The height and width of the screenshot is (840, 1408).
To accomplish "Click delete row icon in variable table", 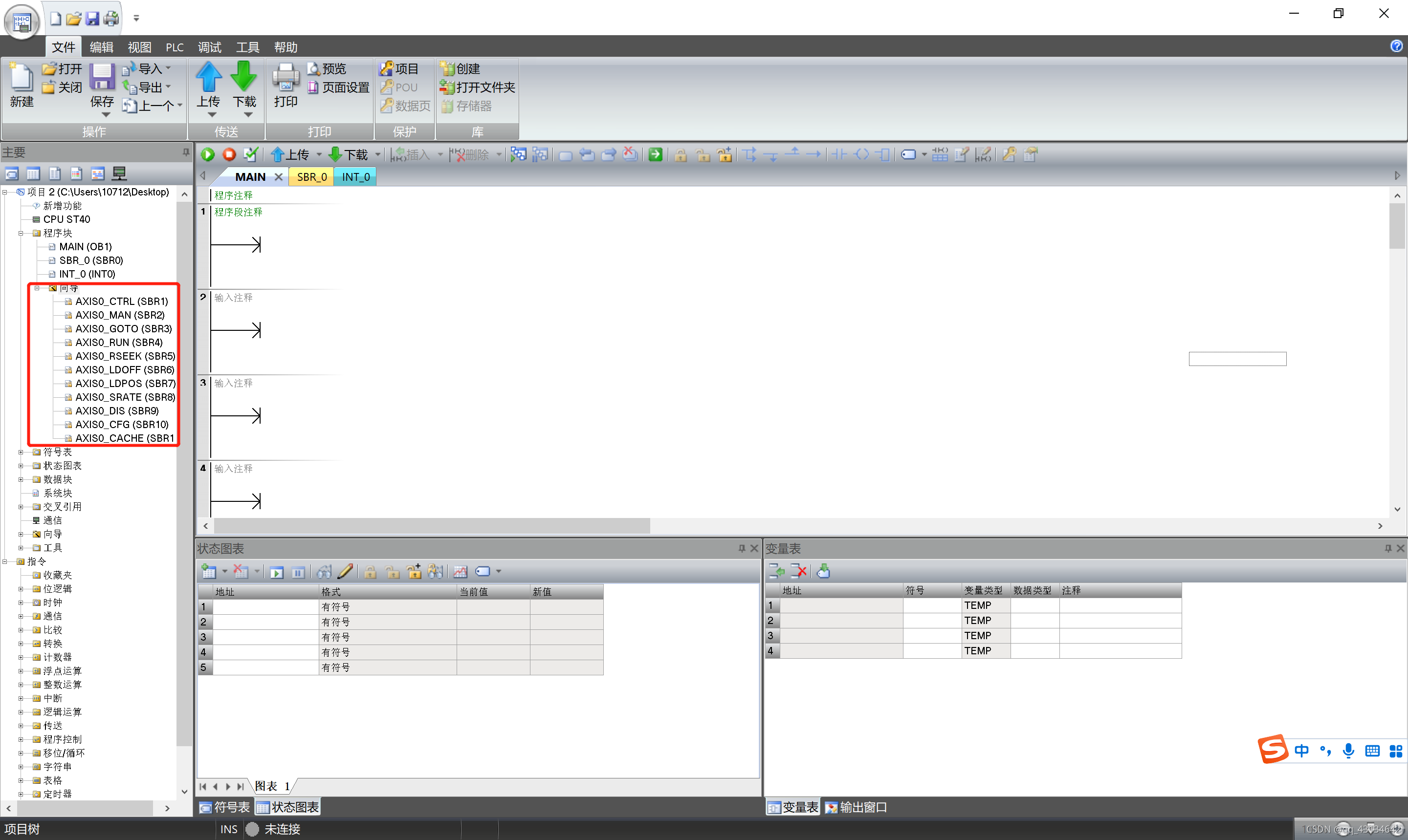I will coord(799,571).
